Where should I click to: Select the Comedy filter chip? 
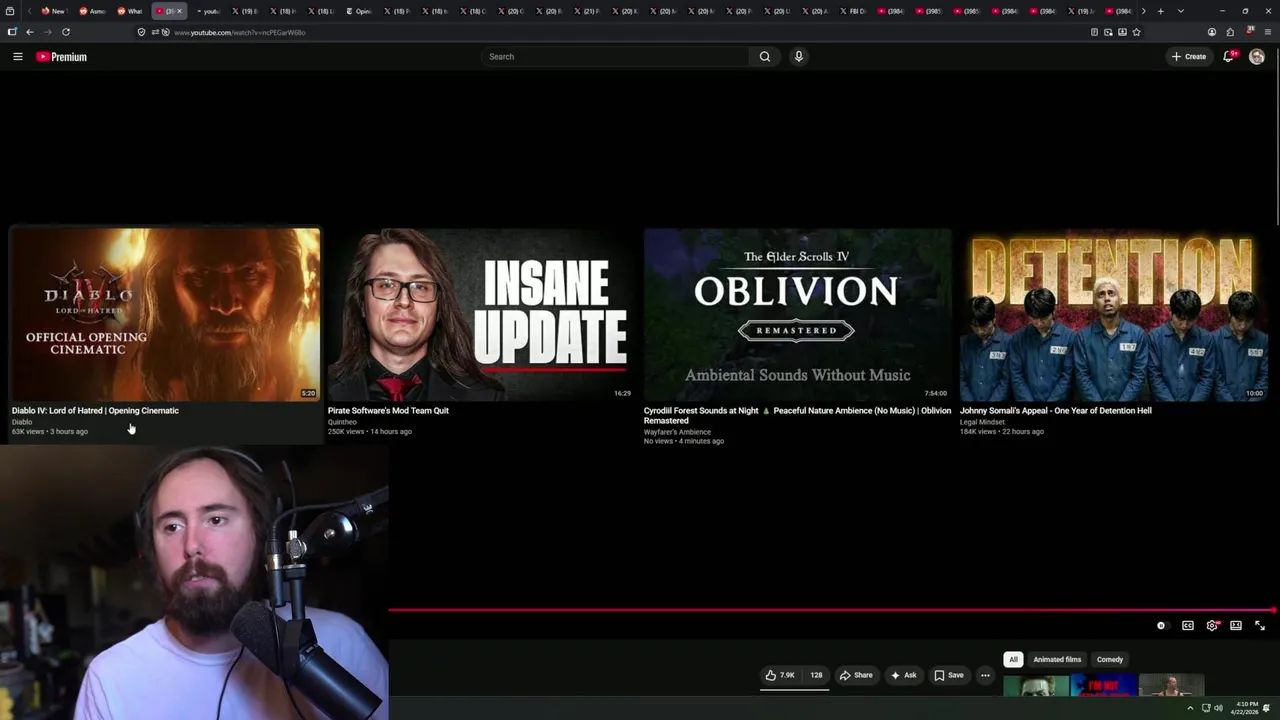click(x=1110, y=660)
